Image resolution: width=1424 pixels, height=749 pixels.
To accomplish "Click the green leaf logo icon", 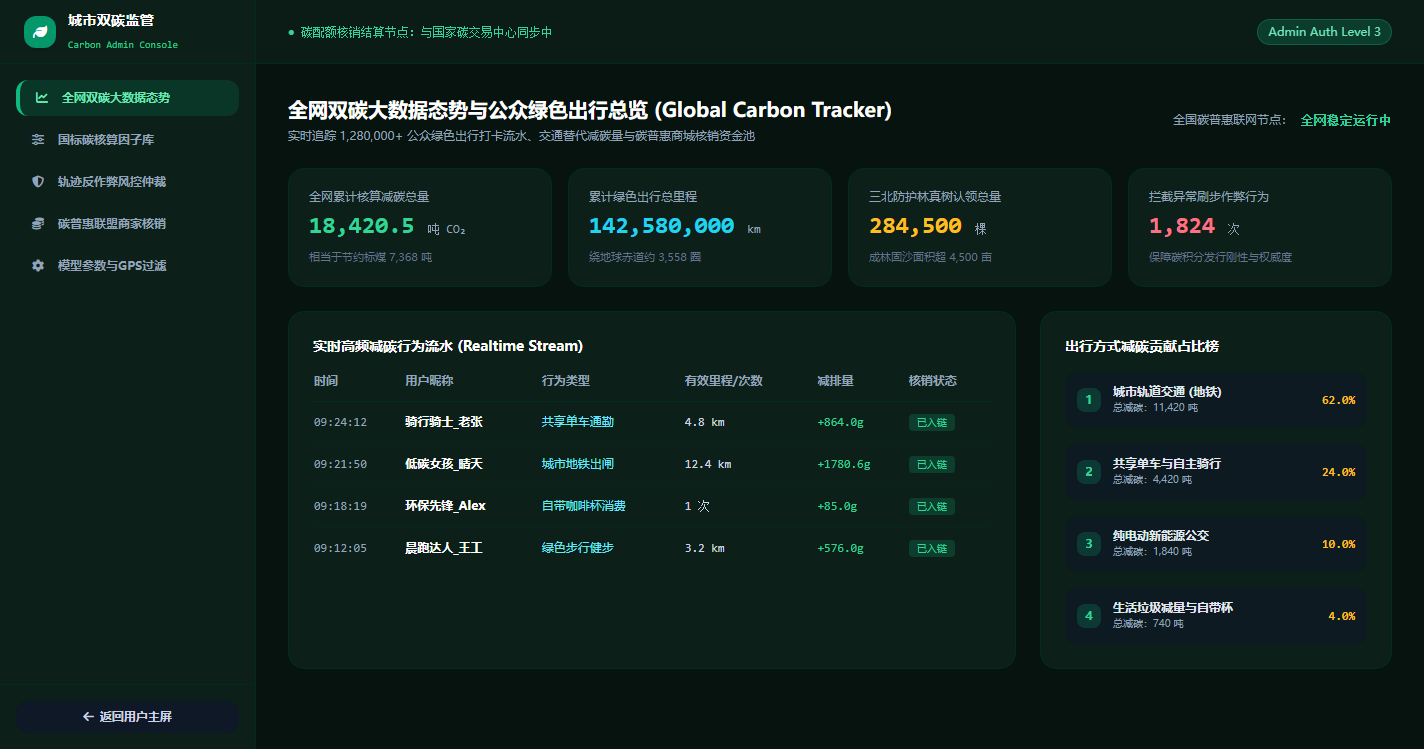I will tap(40, 32).
